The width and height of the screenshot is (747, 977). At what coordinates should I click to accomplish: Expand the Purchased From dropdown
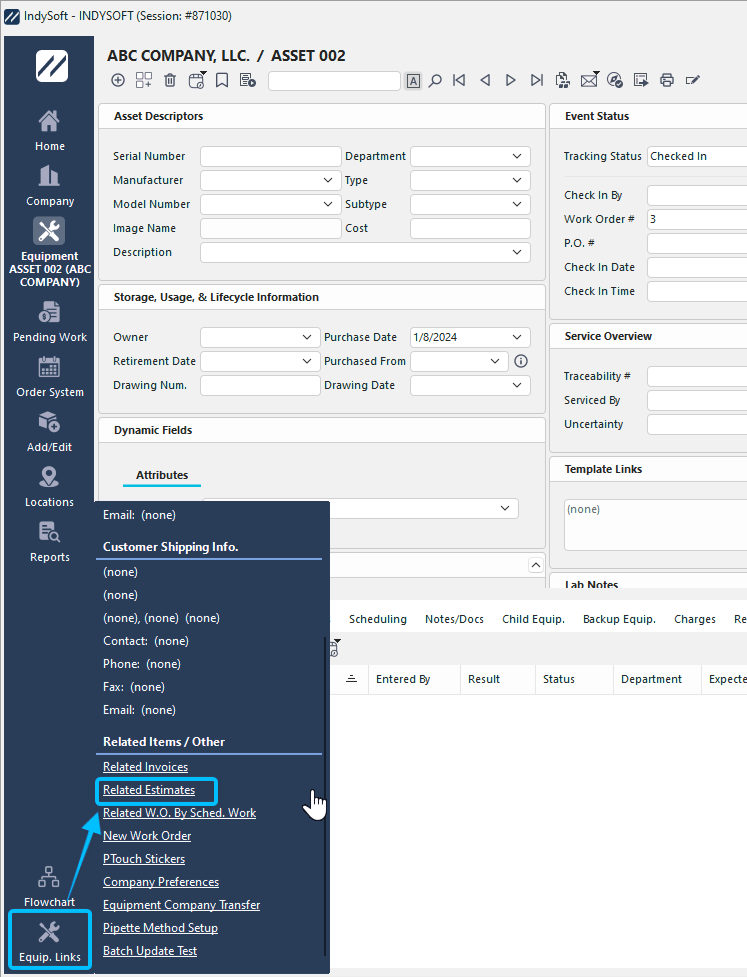click(x=495, y=361)
